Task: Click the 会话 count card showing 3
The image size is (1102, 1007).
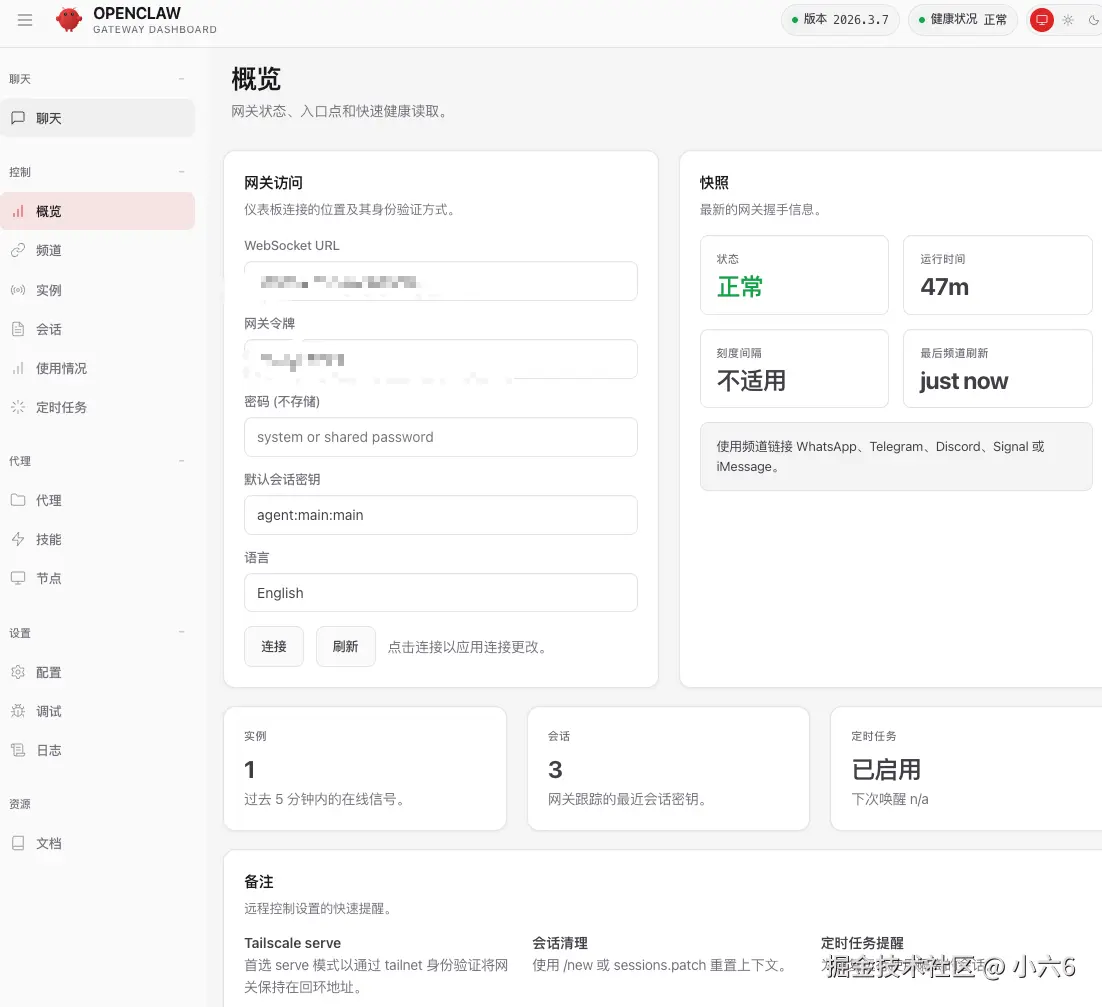Action: click(668, 769)
